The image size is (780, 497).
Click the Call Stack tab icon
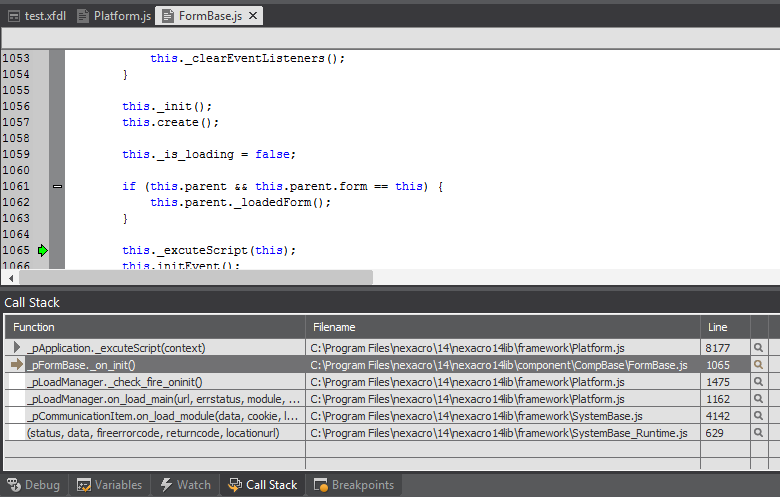coord(235,485)
